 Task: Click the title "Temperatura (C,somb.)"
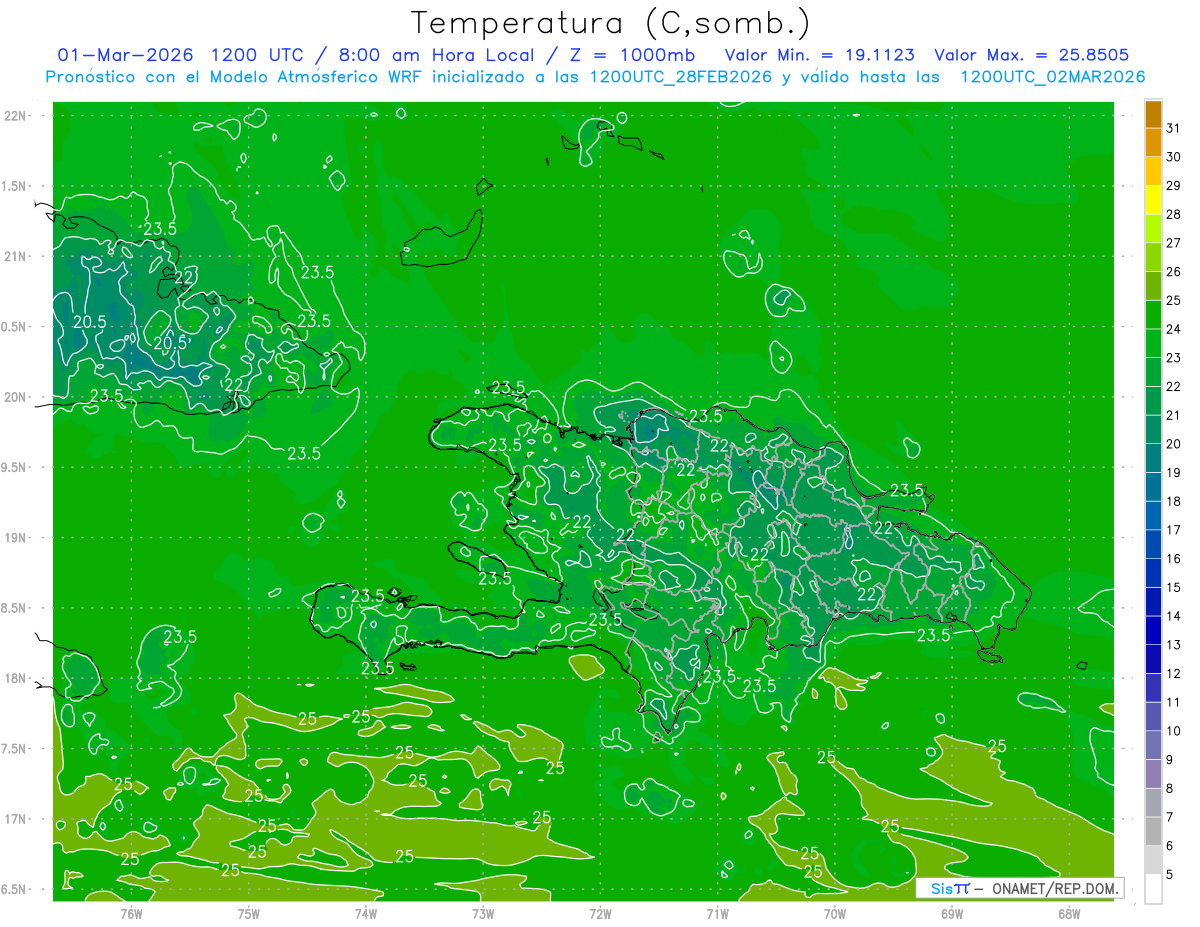click(611, 22)
